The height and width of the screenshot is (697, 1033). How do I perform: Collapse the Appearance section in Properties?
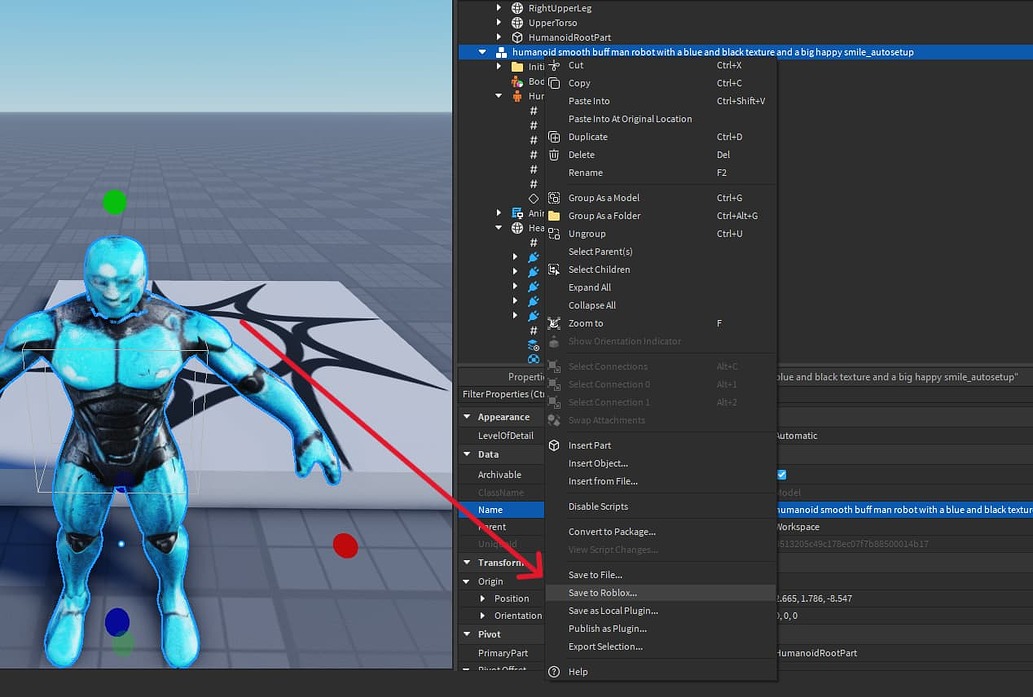click(466, 416)
